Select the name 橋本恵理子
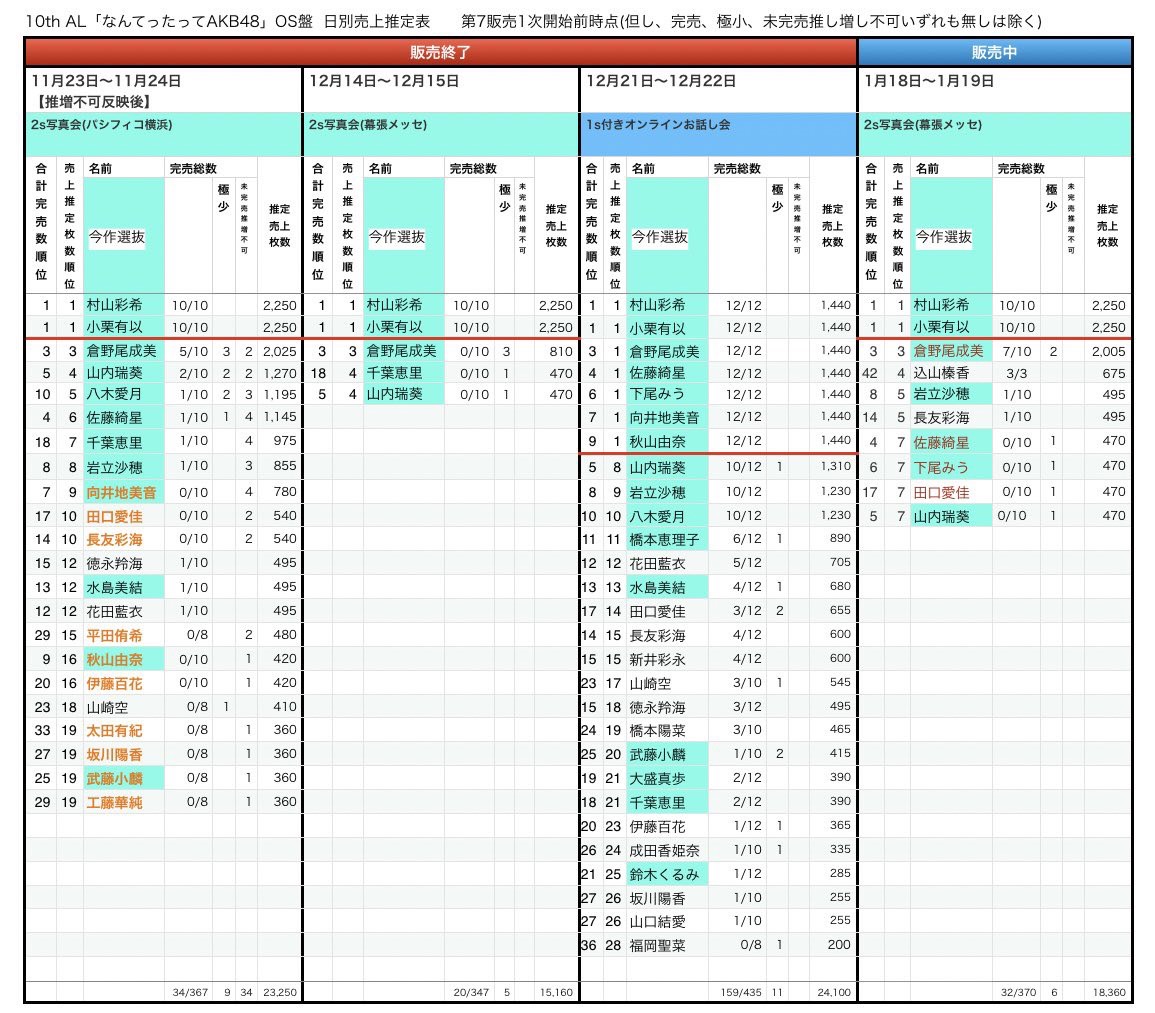1155x1013 pixels. pos(664,540)
